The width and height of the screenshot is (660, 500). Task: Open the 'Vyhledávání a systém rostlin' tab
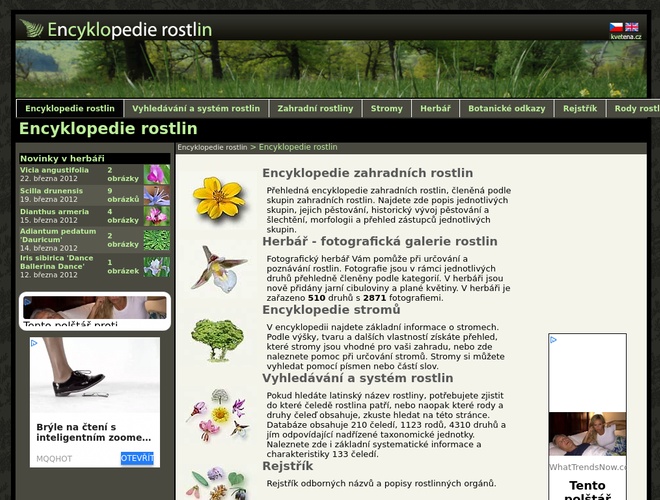pos(196,109)
